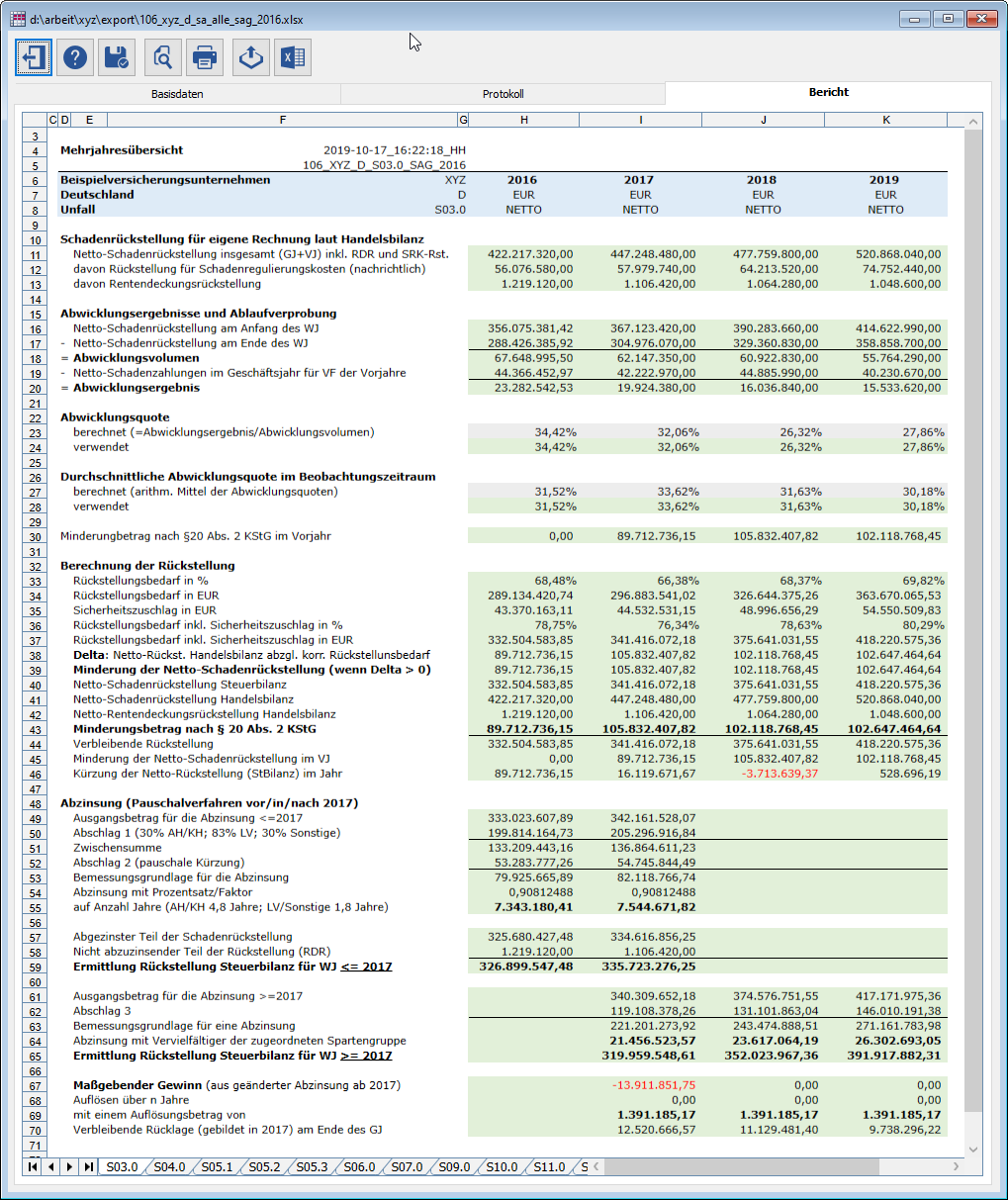
Task: Click the vertical scrollbar down arrow
Action: 973,1149
